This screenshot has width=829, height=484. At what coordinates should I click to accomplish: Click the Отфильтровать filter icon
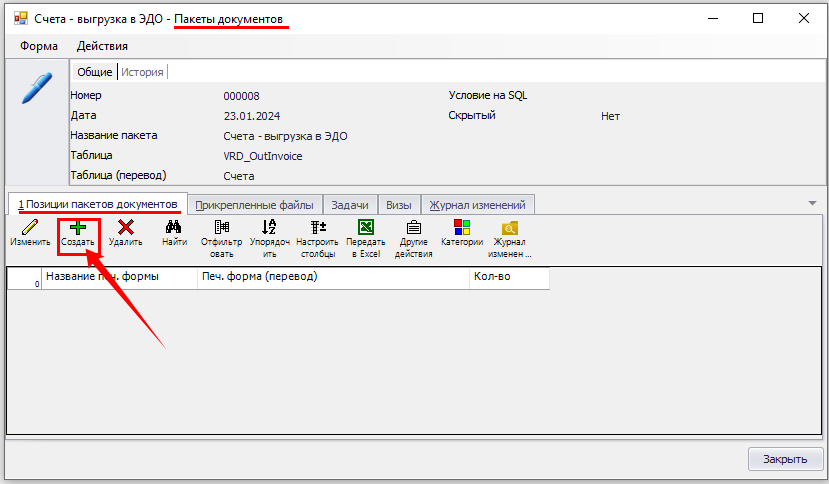(221, 228)
